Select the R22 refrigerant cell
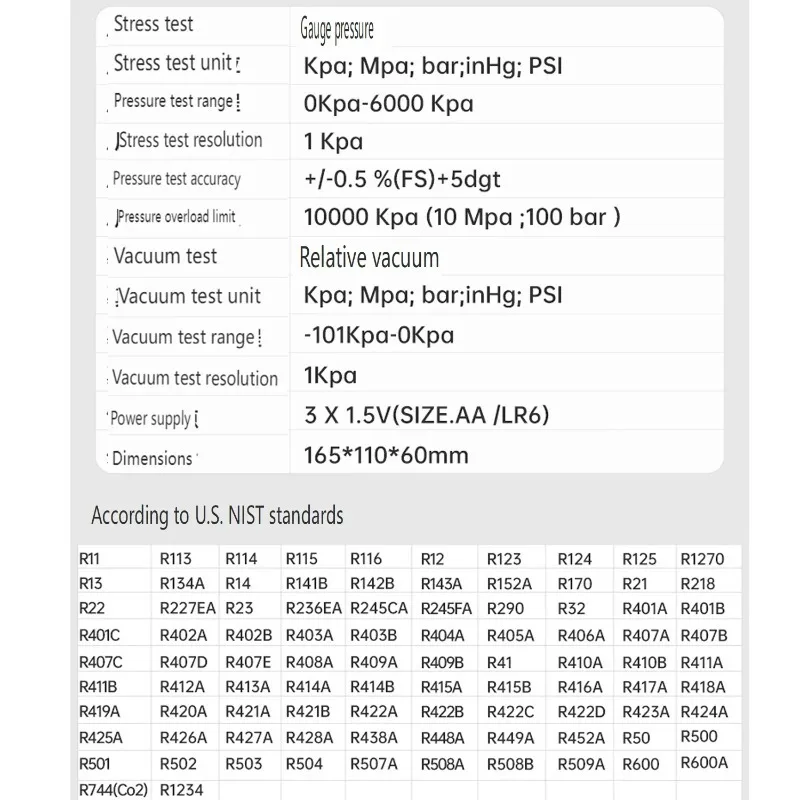Viewport: 800px width, 800px height. pos(92,609)
